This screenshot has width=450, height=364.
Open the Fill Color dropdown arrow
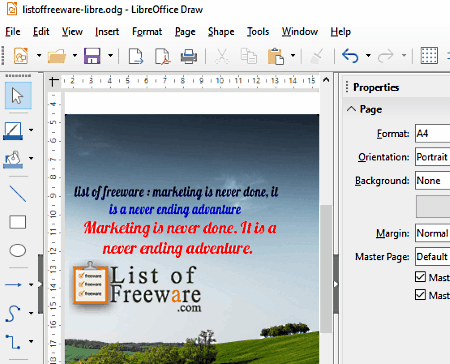[x=31, y=158]
